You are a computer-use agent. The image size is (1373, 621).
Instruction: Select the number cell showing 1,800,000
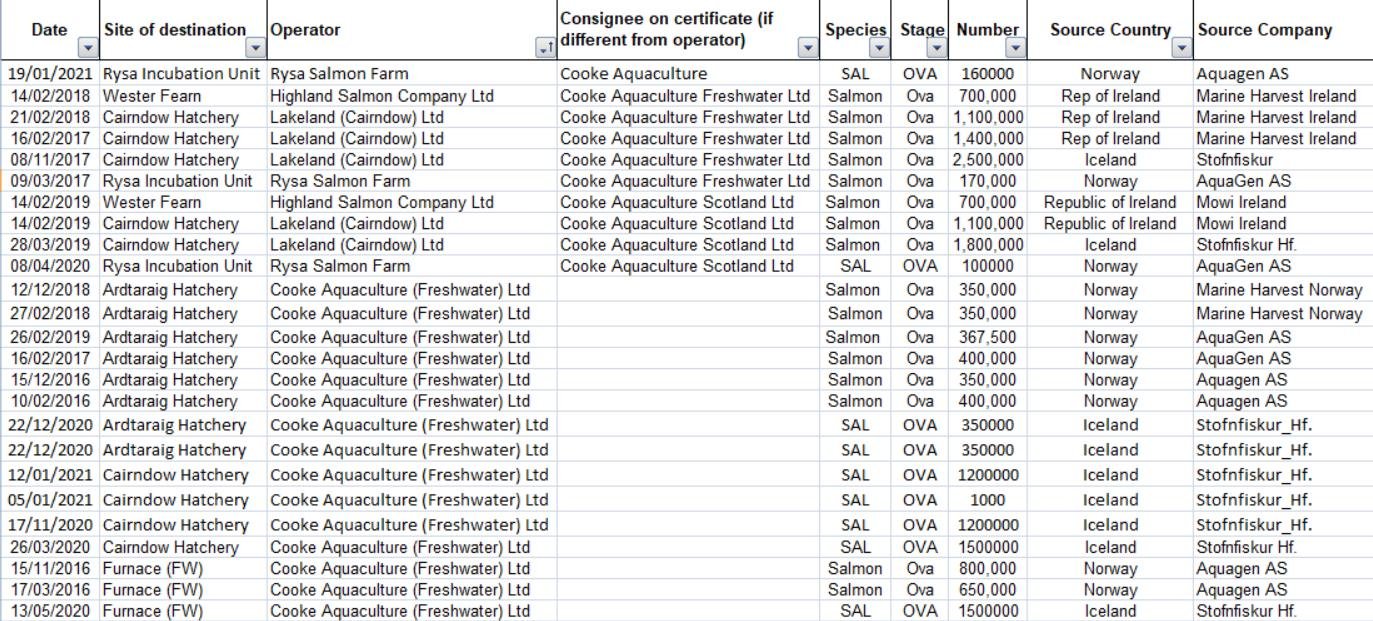coord(988,245)
